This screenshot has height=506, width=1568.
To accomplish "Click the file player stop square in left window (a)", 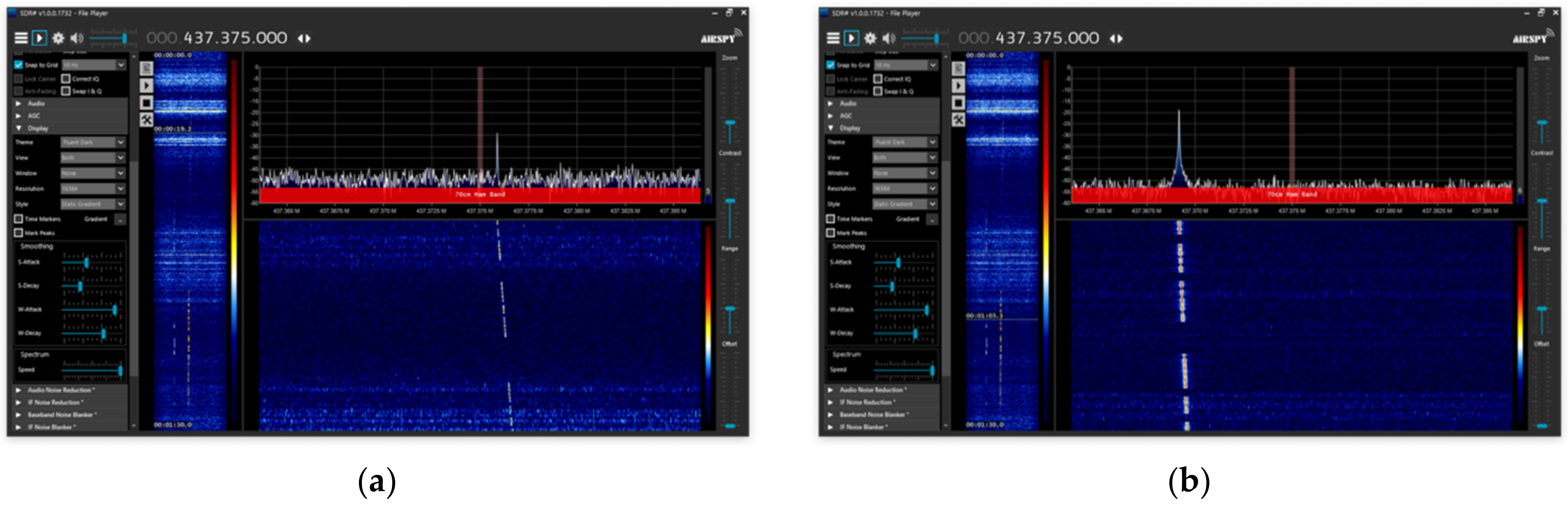I will 146,103.
